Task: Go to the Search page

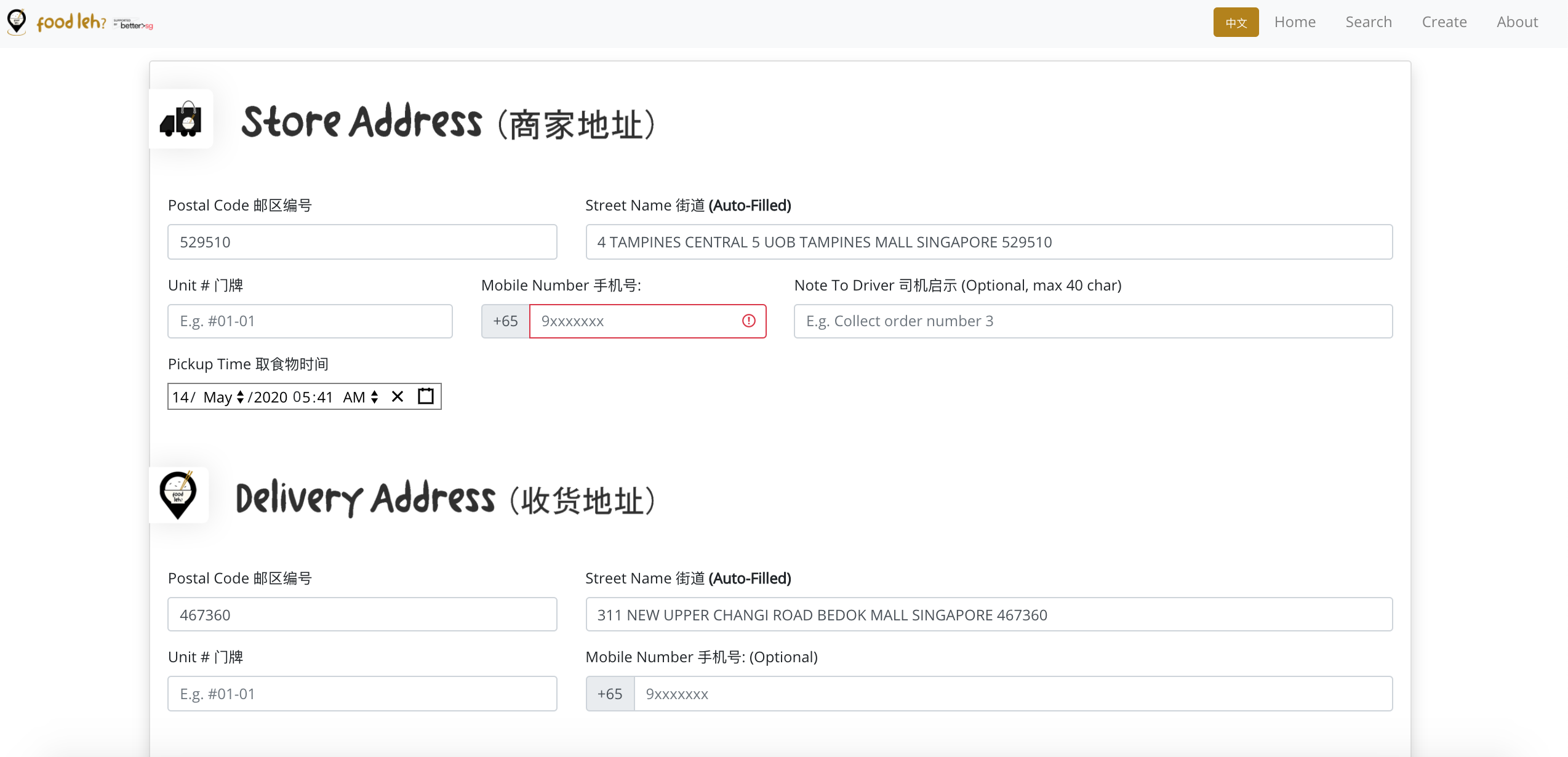Action: (1369, 22)
